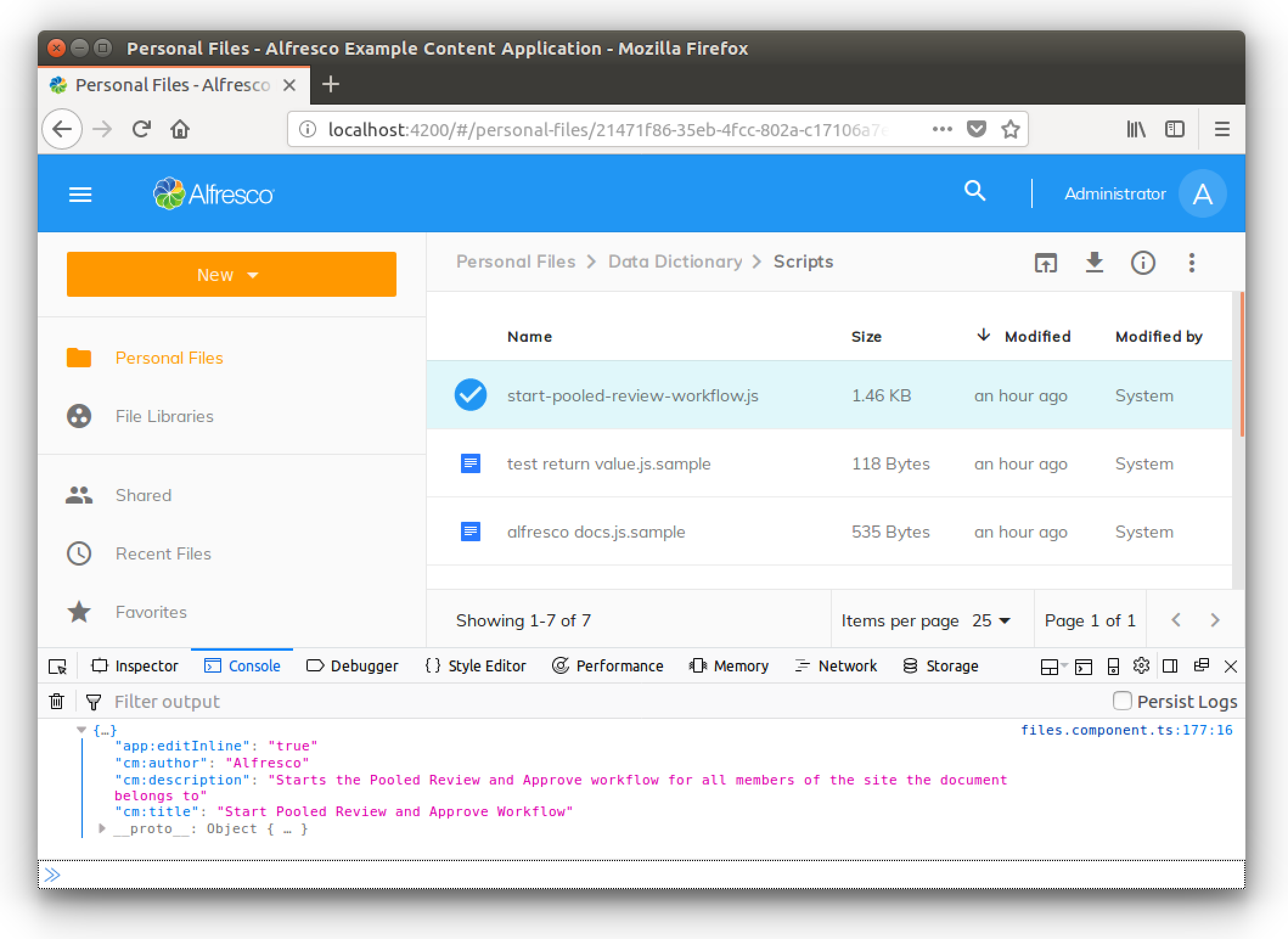The width and height of the screenshot is (1288, 939).
Task: Pick an element with devtools inspector picker
Action: pos(57,667)
